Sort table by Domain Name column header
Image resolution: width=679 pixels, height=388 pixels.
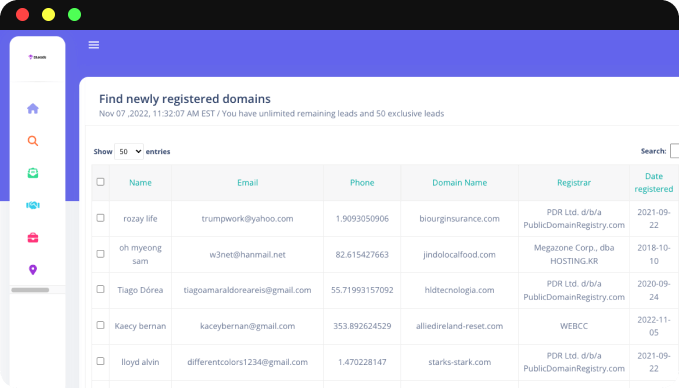[x=459, y=183]
